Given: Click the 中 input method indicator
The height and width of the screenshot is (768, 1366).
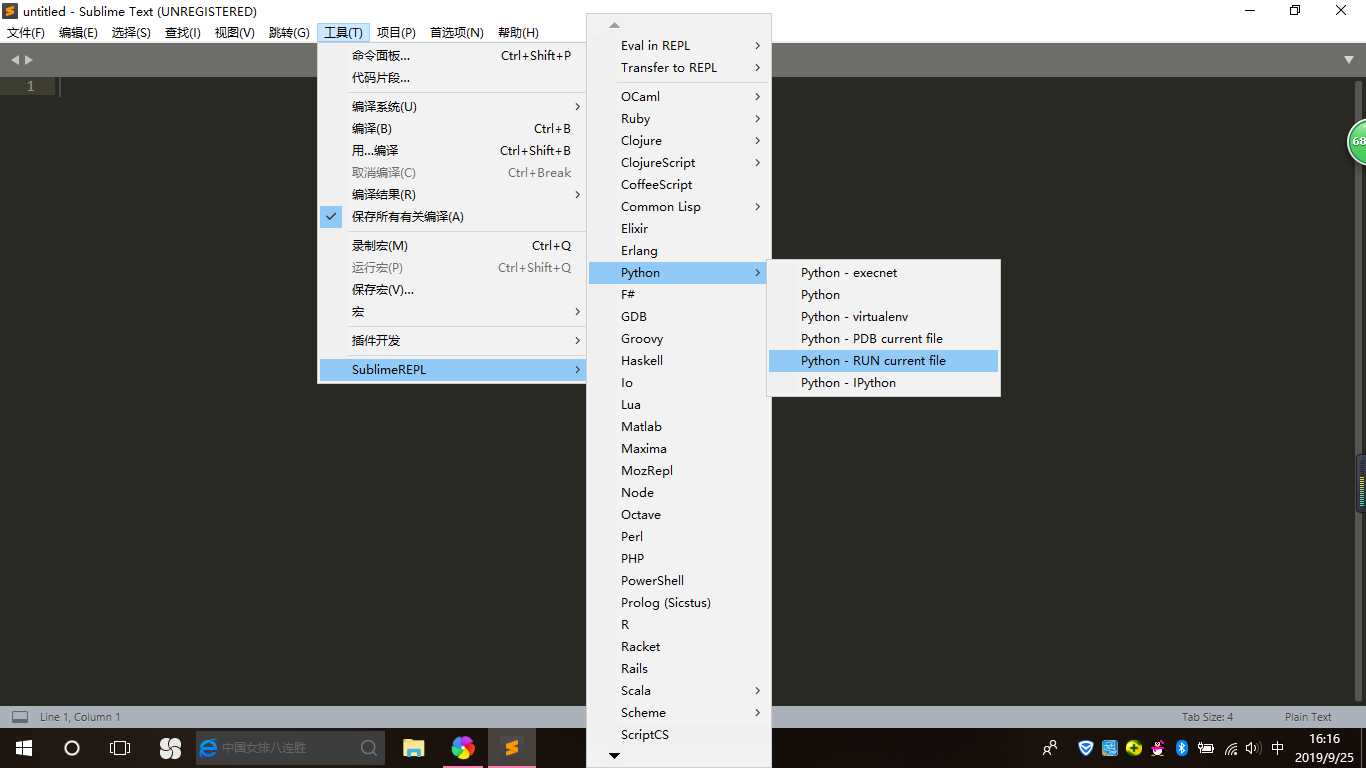Looking at the screenshot, I should pos(1277,748).
